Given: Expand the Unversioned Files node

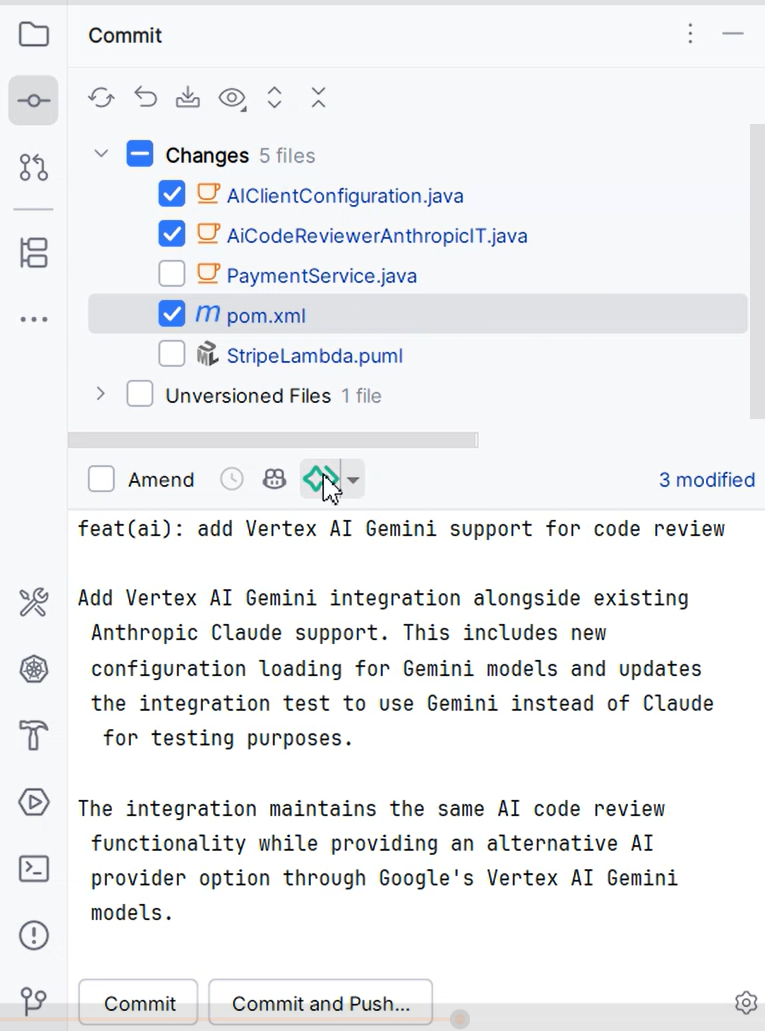Looking at the screenshot, I should click(100, 395).
